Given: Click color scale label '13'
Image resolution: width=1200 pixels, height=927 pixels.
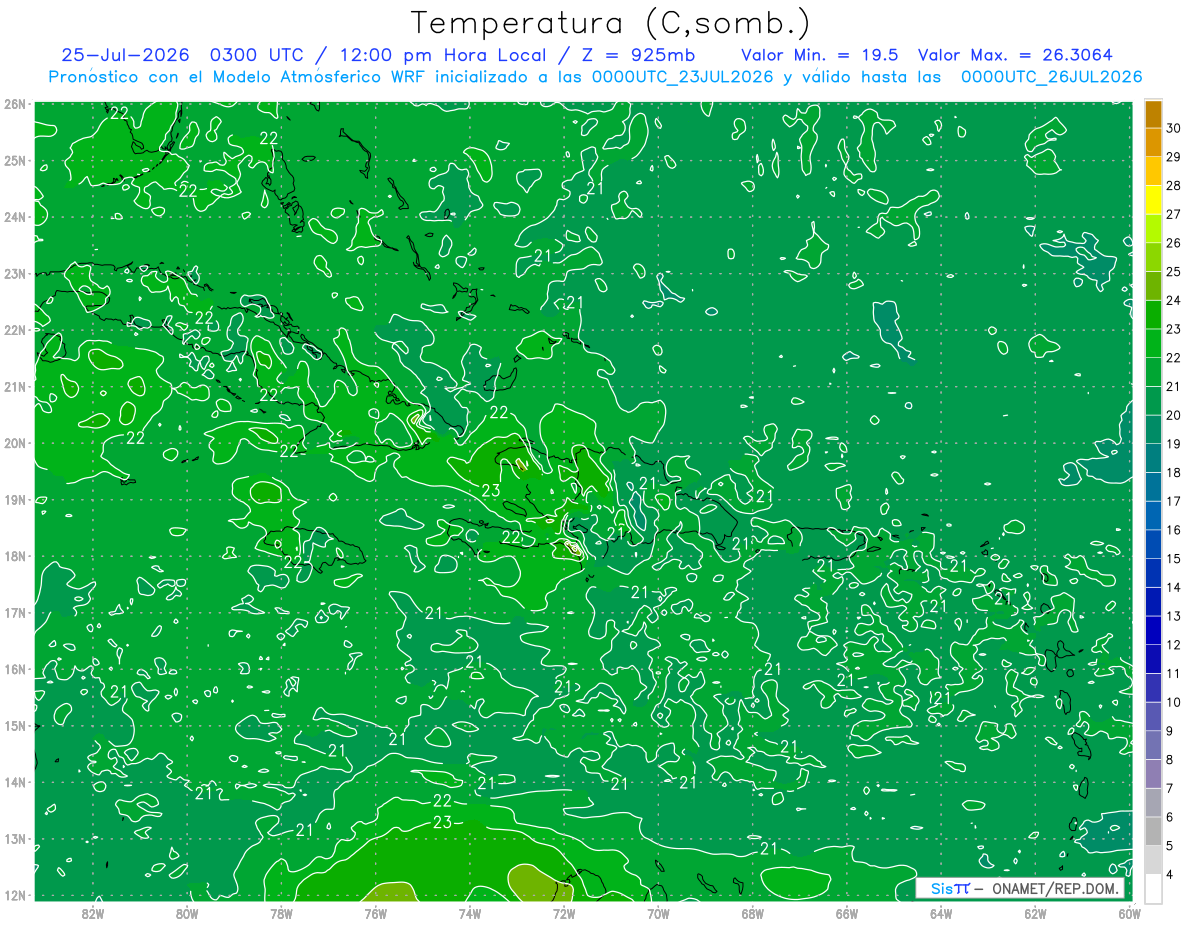Looking at the screenshot, I should click(1173, 616).
